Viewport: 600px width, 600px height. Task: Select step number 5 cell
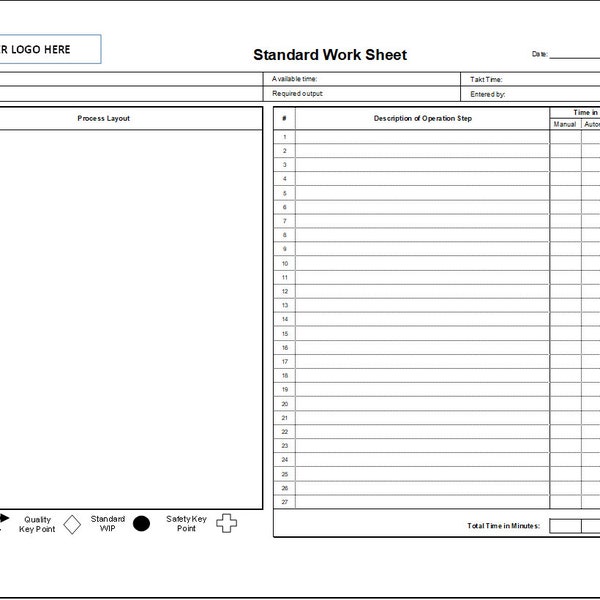(x=284, y=193)
